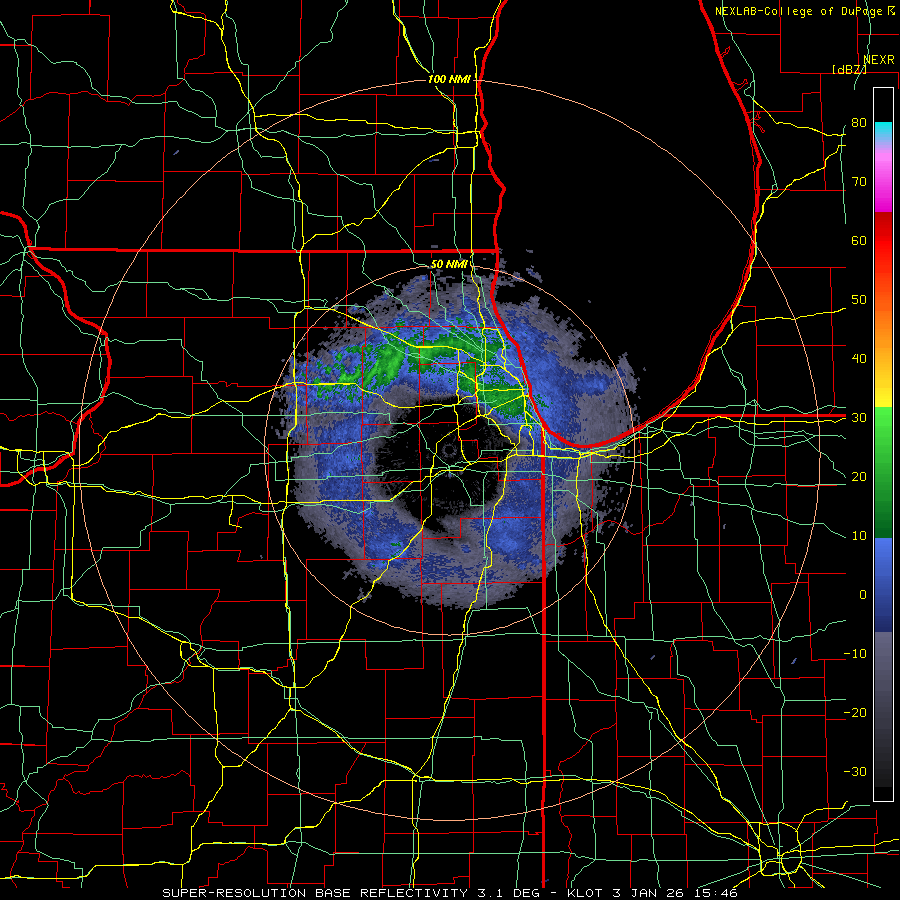This screenshot has width=900, height=900.
Task: Click the [dBZ] units label
Action: (x=849, y=69)
